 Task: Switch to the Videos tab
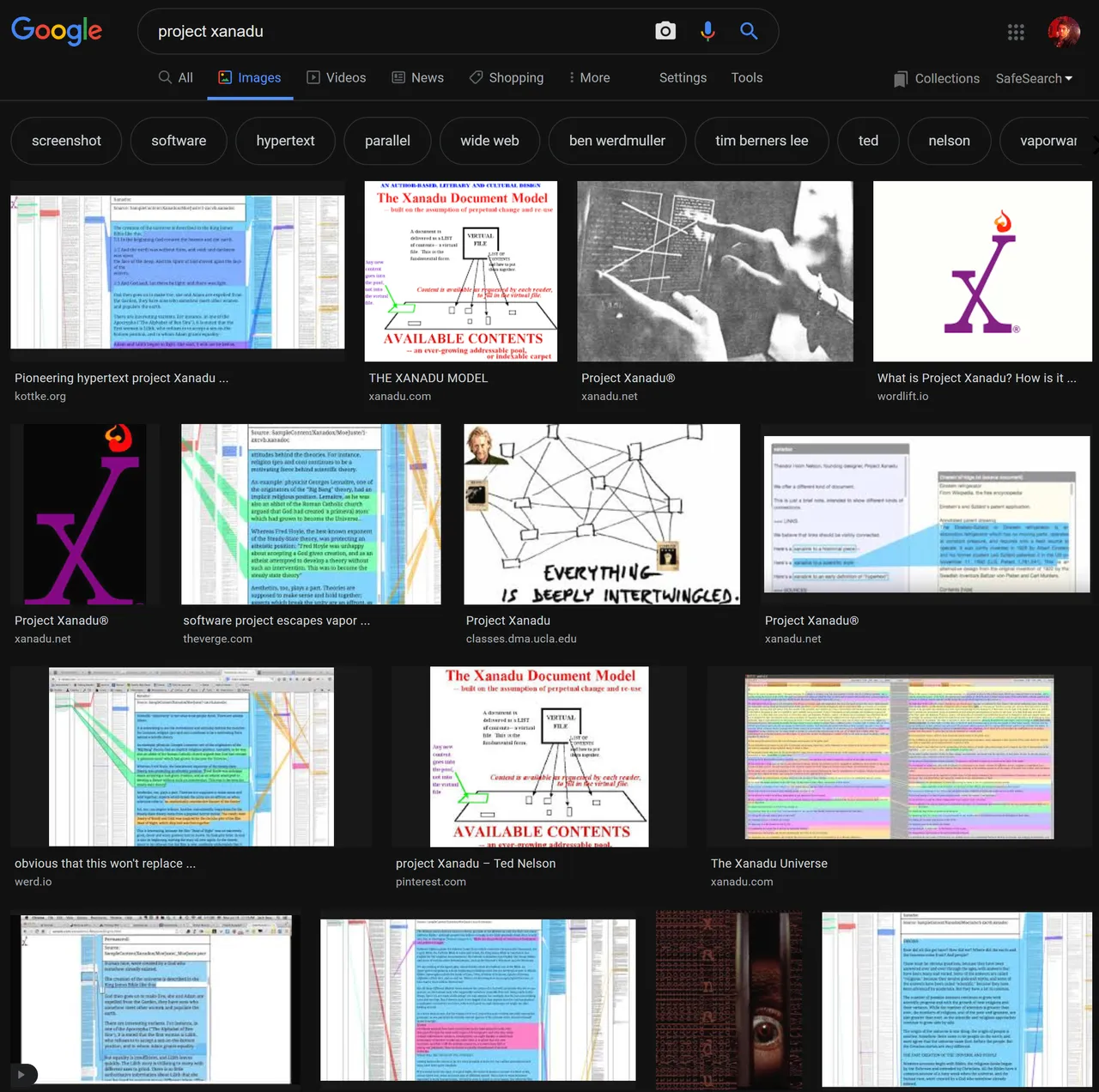[337, 77]
